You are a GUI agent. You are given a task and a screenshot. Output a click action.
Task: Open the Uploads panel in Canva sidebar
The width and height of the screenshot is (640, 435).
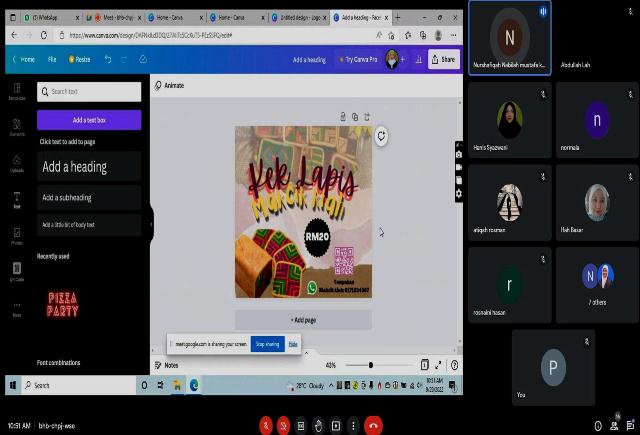tap(17, 163)
